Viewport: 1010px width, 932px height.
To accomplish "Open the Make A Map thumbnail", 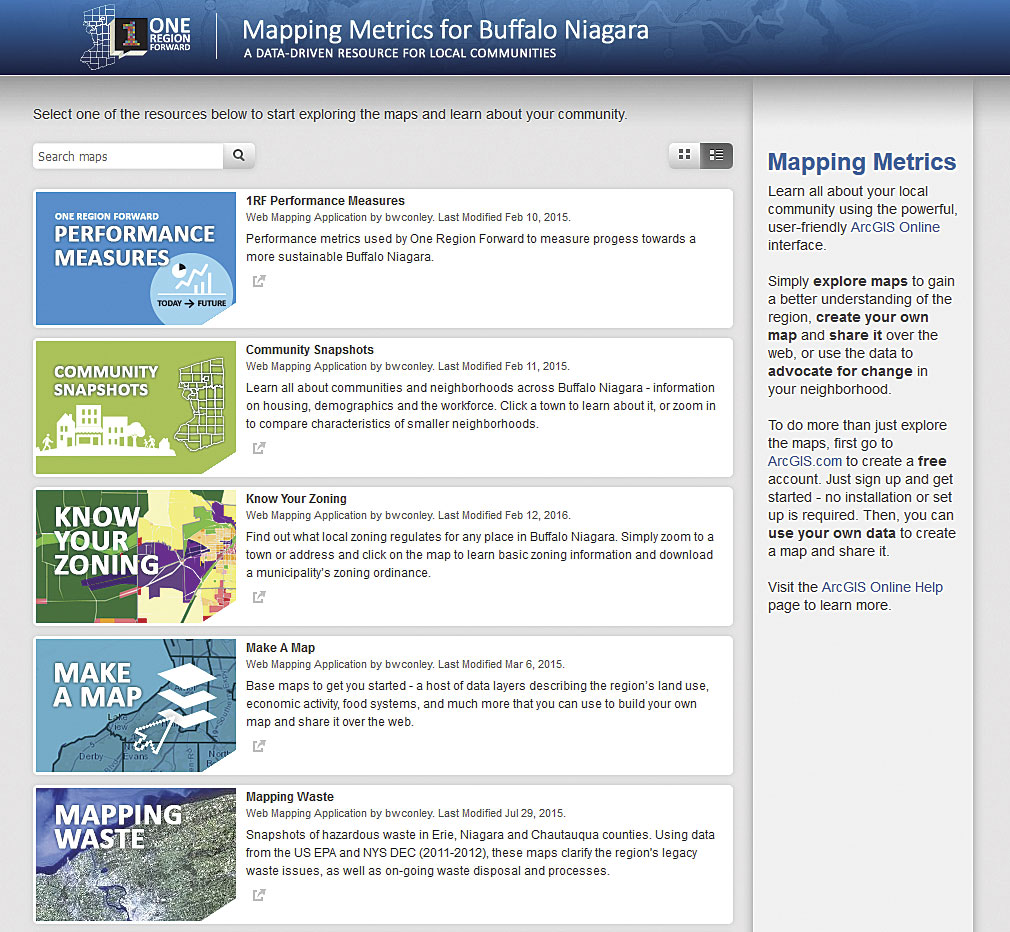I will [136, 705].
